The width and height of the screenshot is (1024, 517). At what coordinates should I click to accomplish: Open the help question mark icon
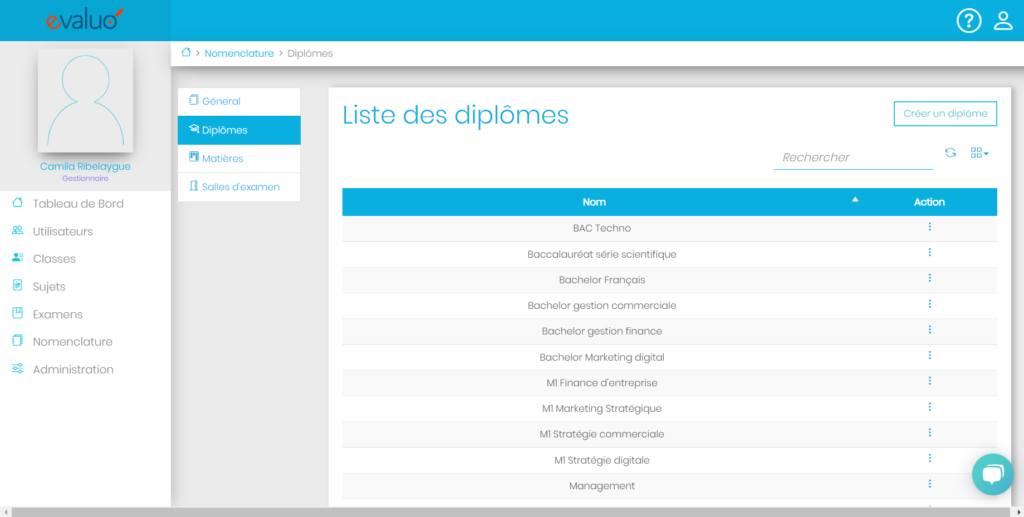[969, 20]
